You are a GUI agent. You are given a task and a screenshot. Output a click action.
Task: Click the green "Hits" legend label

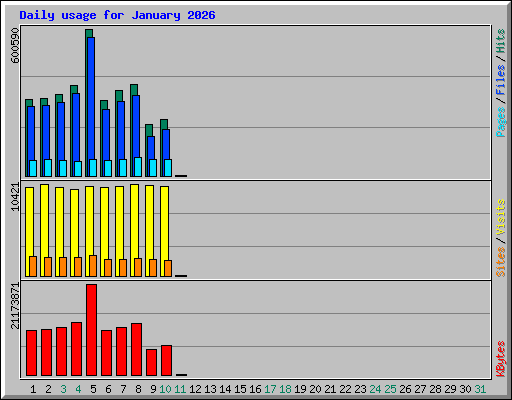coord(501,41)
